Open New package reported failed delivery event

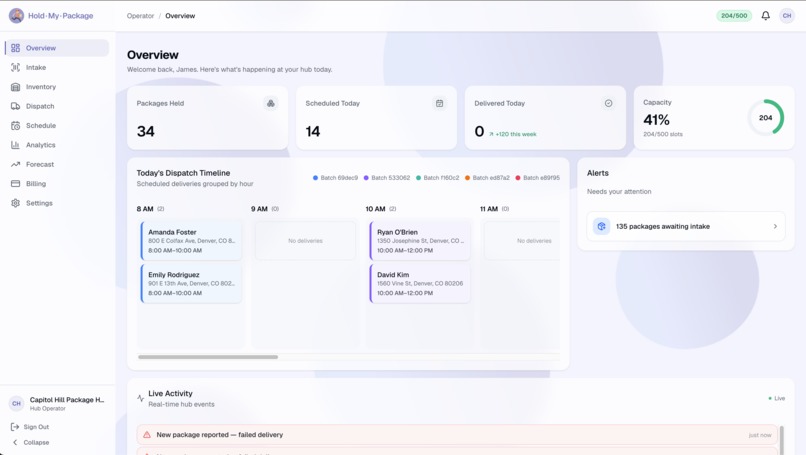tap(458, 434)
